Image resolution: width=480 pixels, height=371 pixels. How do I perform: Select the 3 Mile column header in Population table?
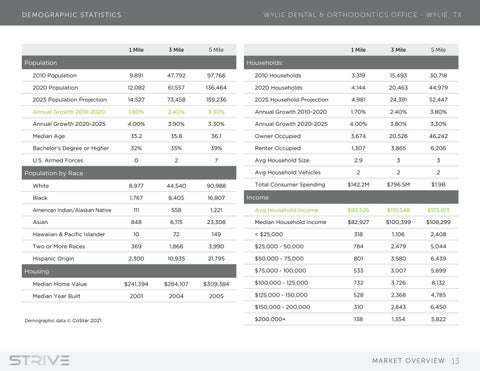click(176, 50)
